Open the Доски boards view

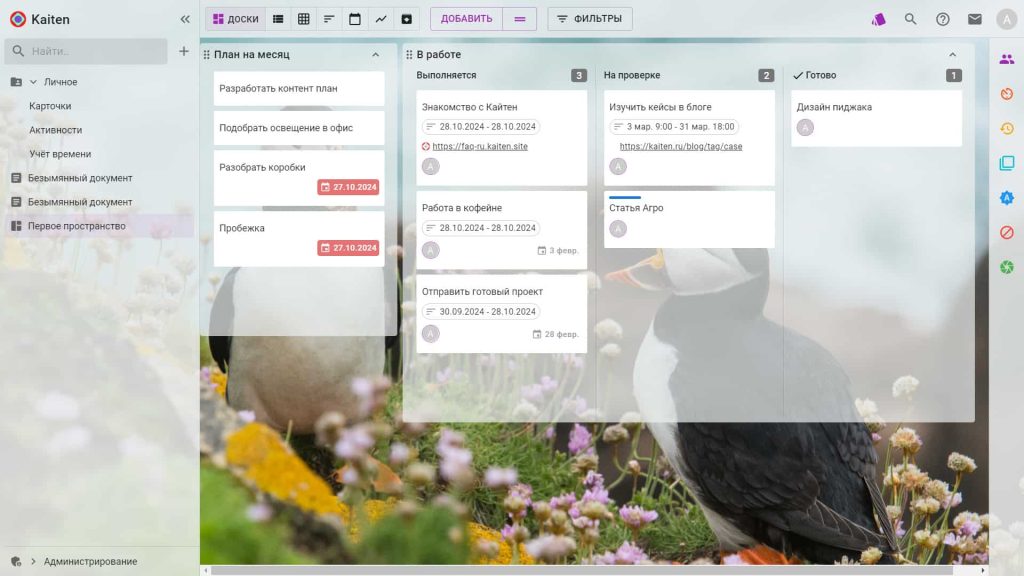point(236,19)
